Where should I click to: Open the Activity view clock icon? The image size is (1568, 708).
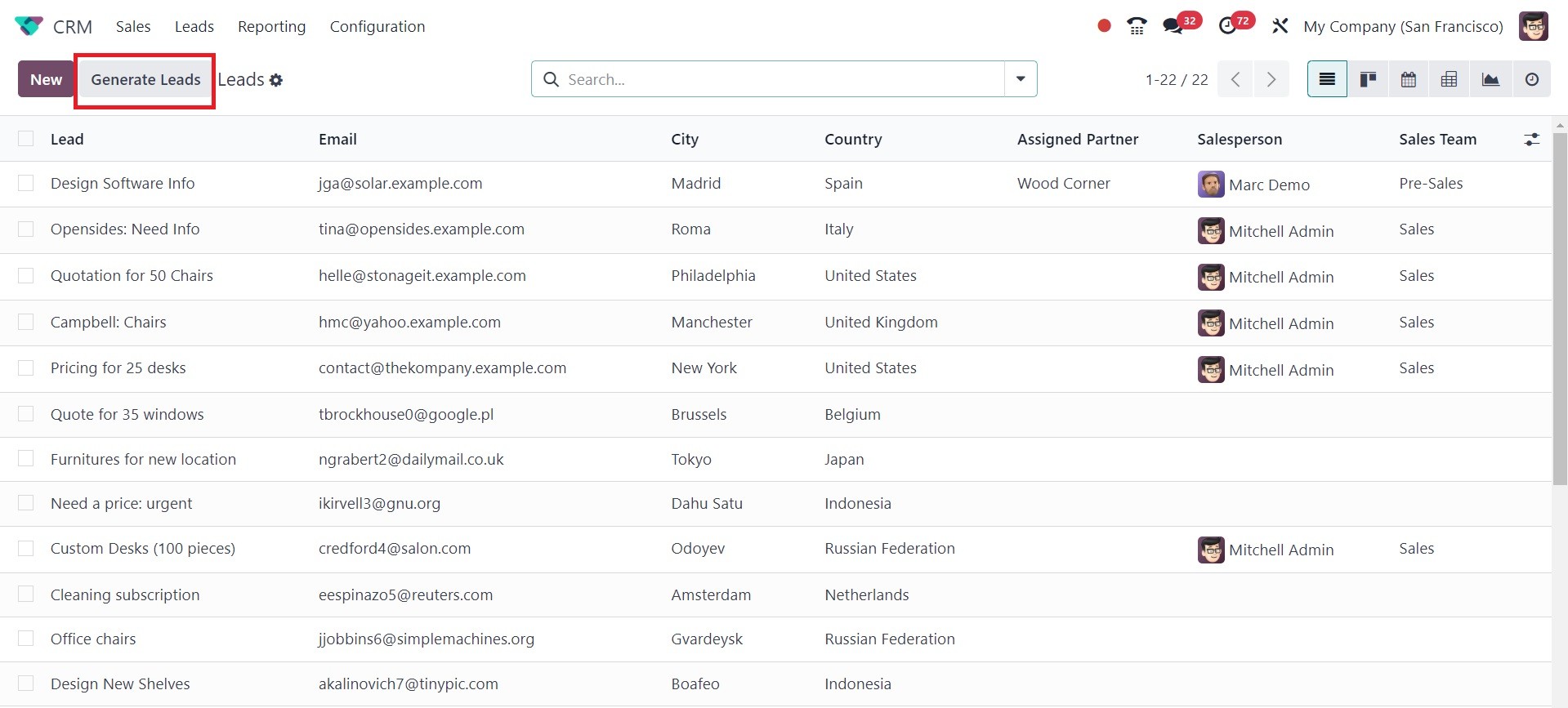(x=1531, y=79)
